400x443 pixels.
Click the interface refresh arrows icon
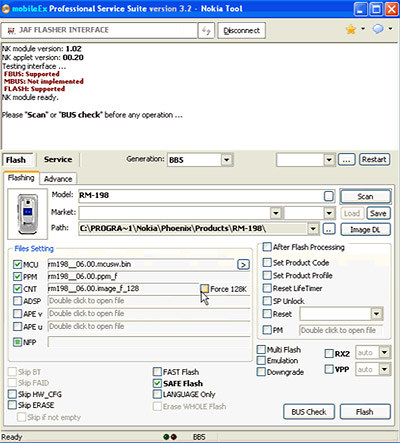206,31
